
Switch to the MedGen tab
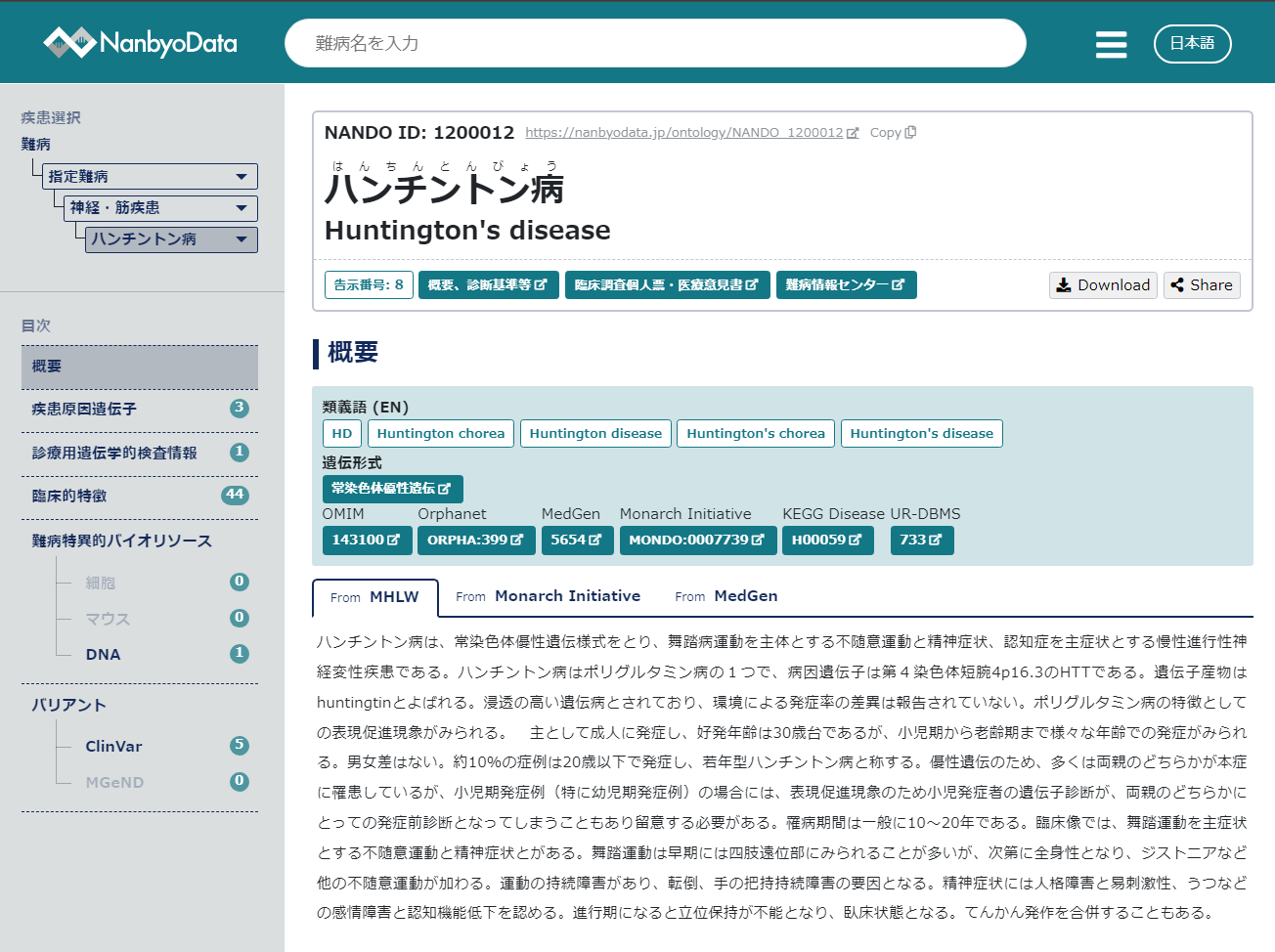click(x=726, y=596)
